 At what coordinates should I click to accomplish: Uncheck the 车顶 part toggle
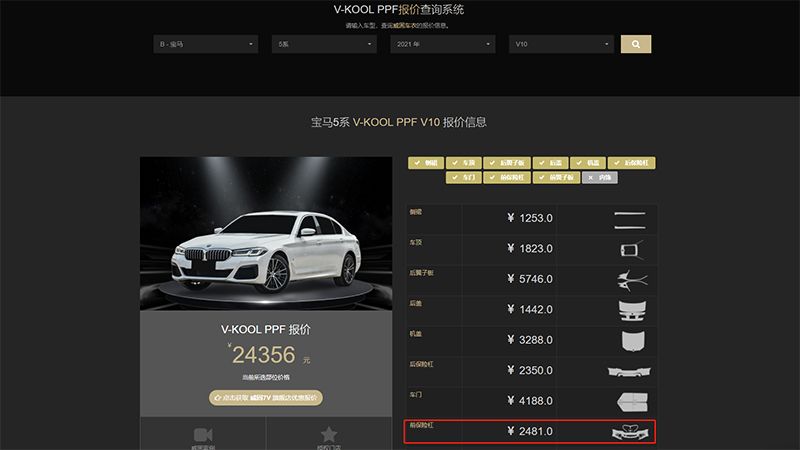[x=463, y=162]
